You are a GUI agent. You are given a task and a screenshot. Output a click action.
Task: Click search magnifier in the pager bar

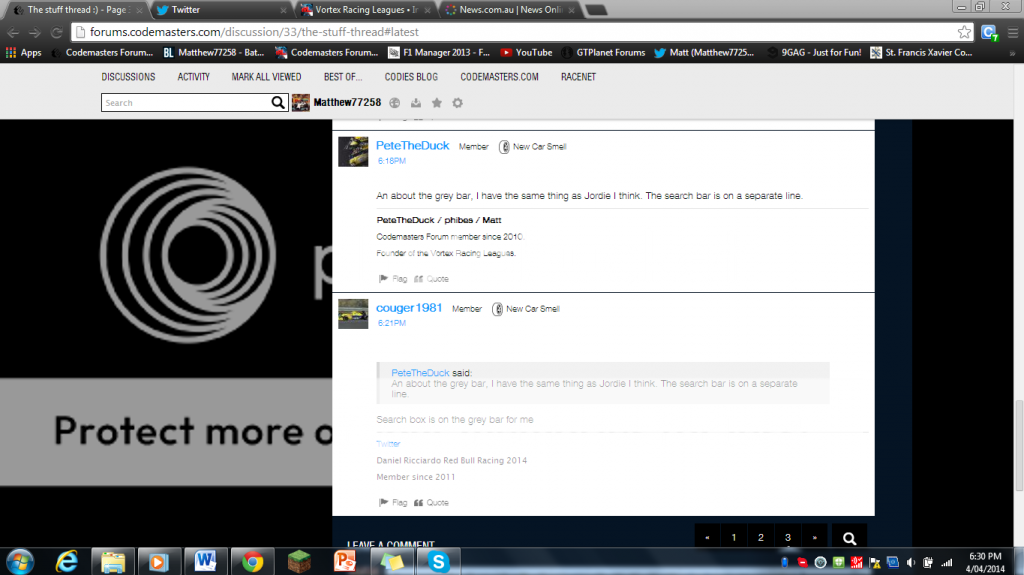point(849,538)
